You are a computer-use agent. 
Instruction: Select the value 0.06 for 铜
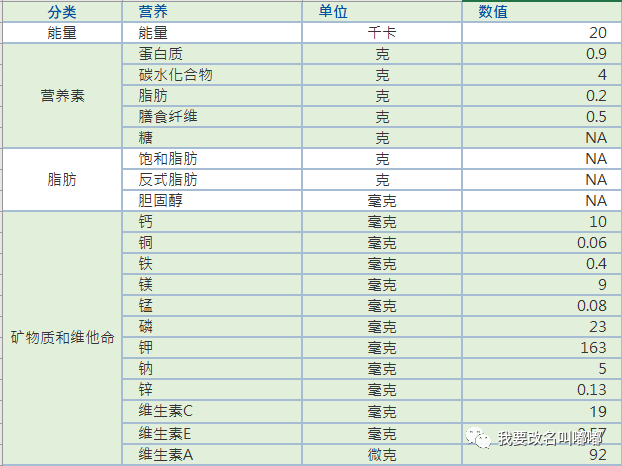pos(542,243)
